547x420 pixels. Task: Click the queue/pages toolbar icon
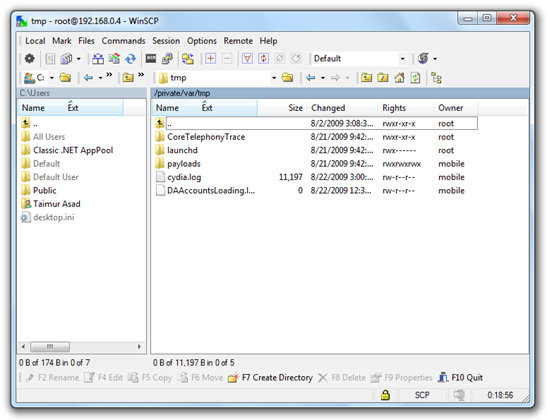point(66,59)
